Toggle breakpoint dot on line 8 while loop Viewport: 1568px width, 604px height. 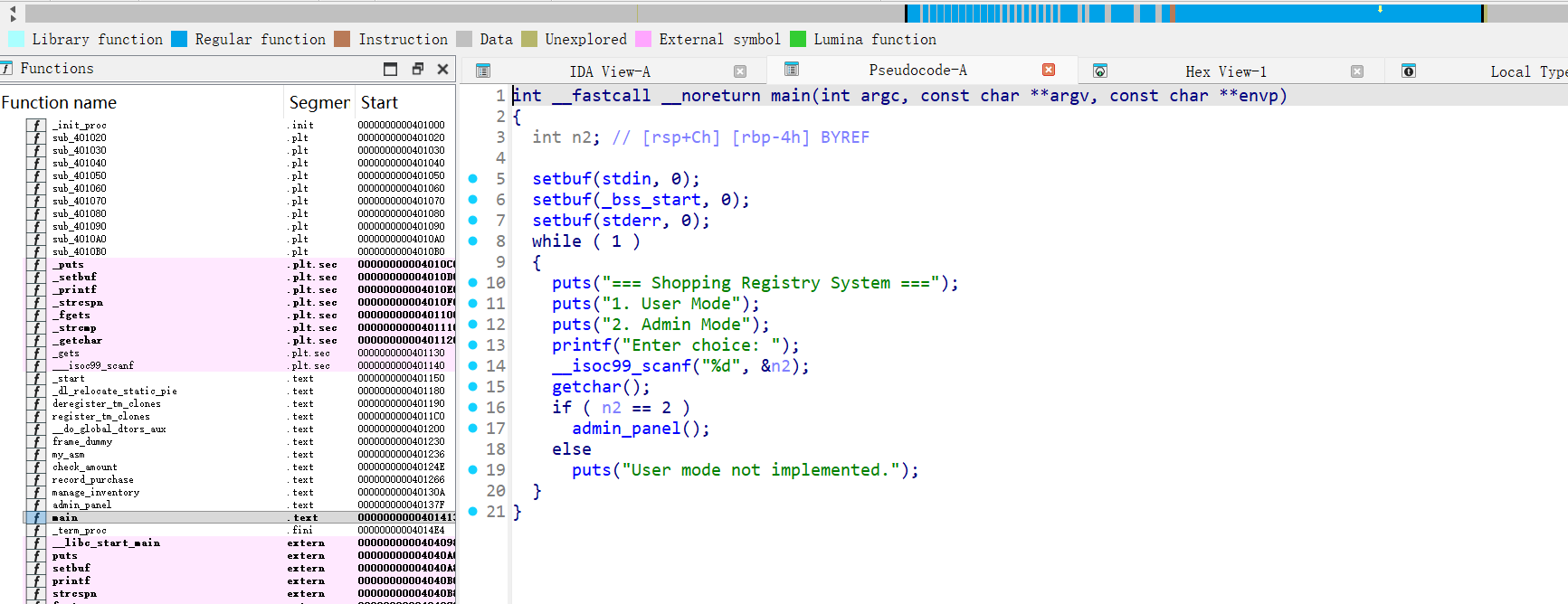[x=473, y=241]
